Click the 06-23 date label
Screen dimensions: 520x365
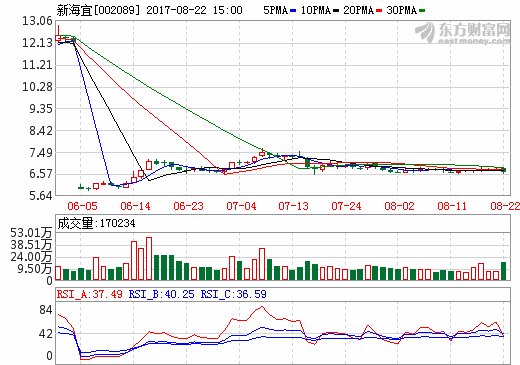188,206
